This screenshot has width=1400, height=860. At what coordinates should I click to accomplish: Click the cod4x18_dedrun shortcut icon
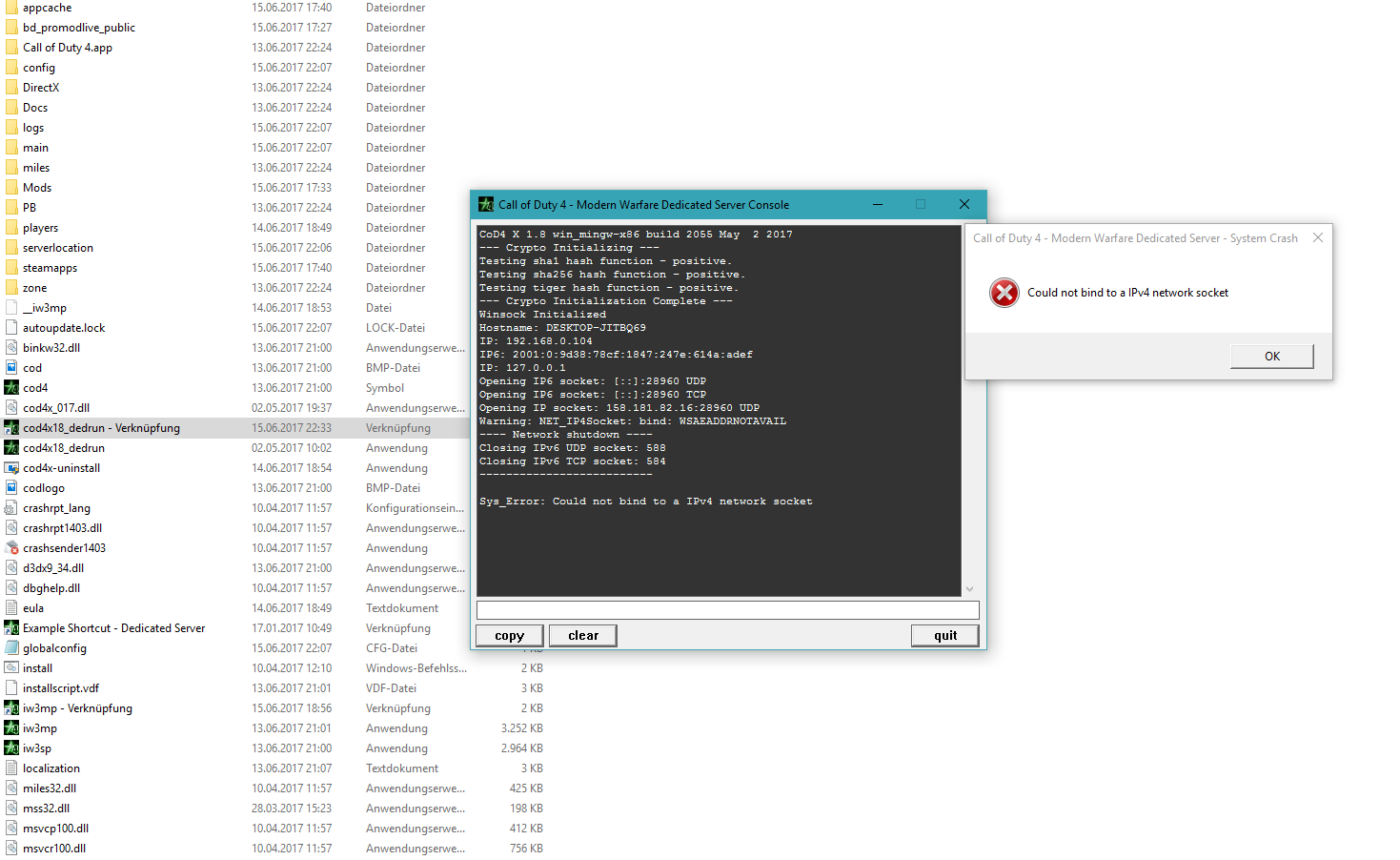click(x=11, y=428)
